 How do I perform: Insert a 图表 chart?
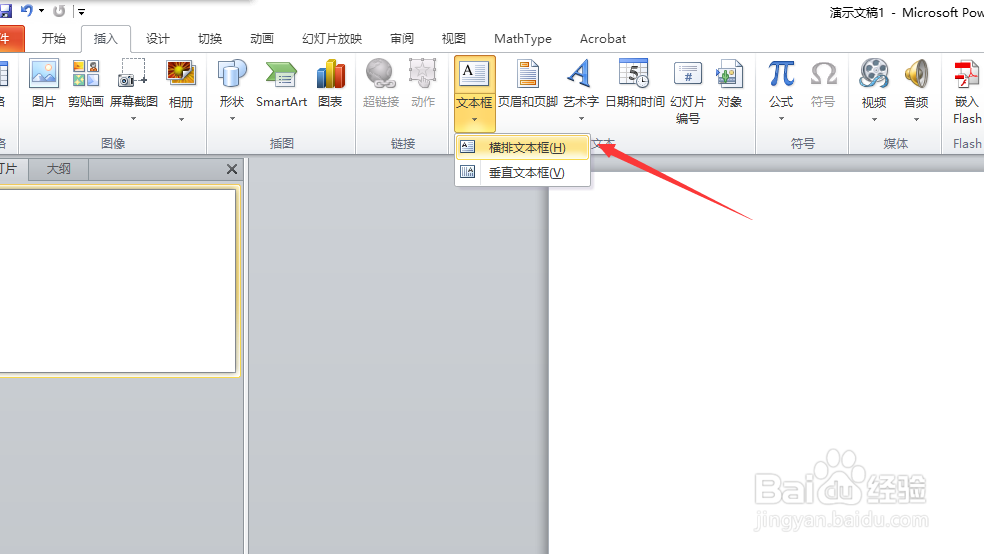pyautogui.click(x=330, y=83)
